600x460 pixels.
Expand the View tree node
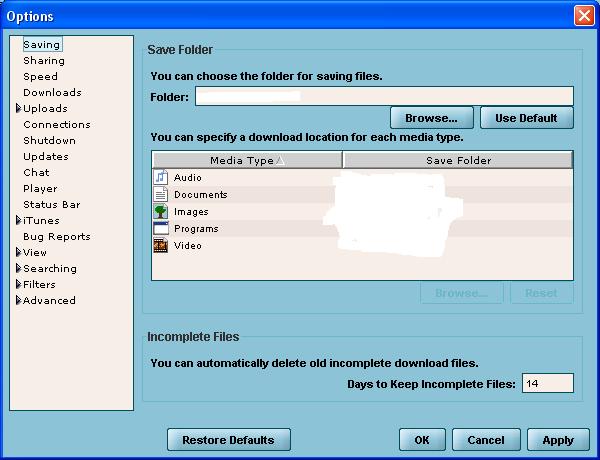point(18,252)
